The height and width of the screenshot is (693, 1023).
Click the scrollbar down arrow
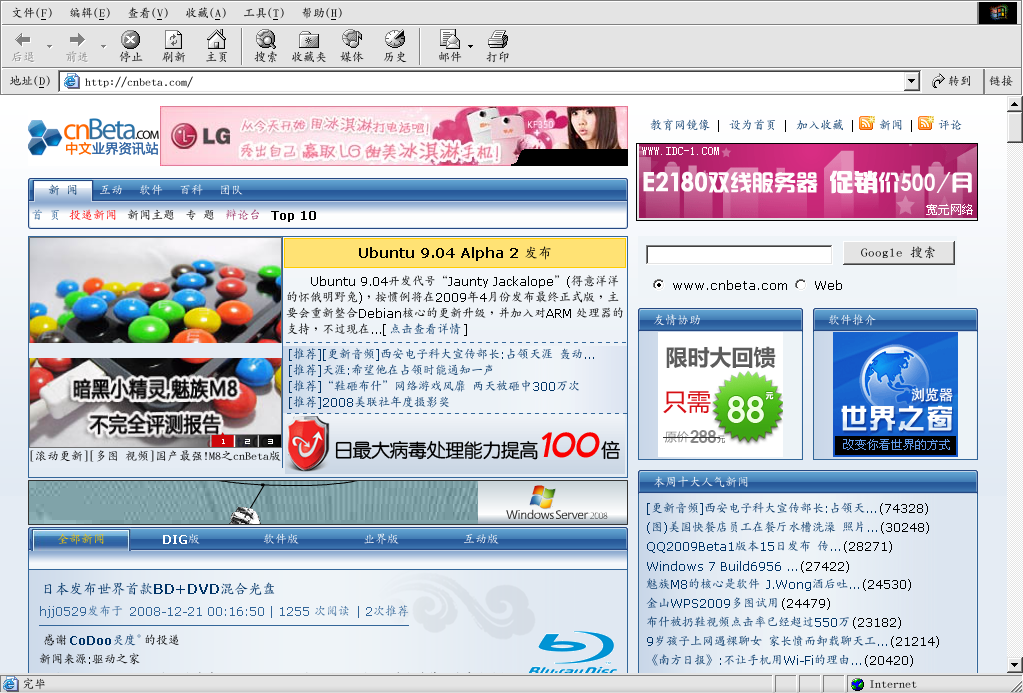(x=1015, y=666)
